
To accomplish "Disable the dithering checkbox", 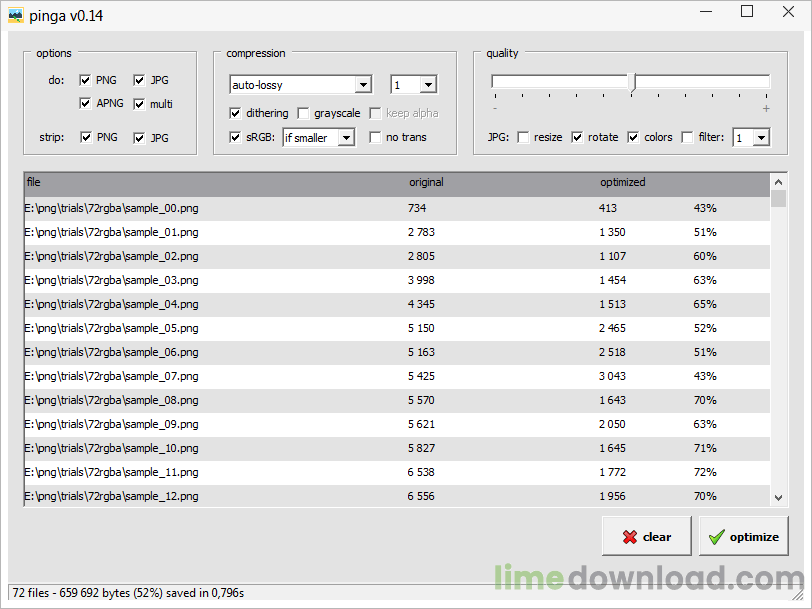I will tap(236, 113).
